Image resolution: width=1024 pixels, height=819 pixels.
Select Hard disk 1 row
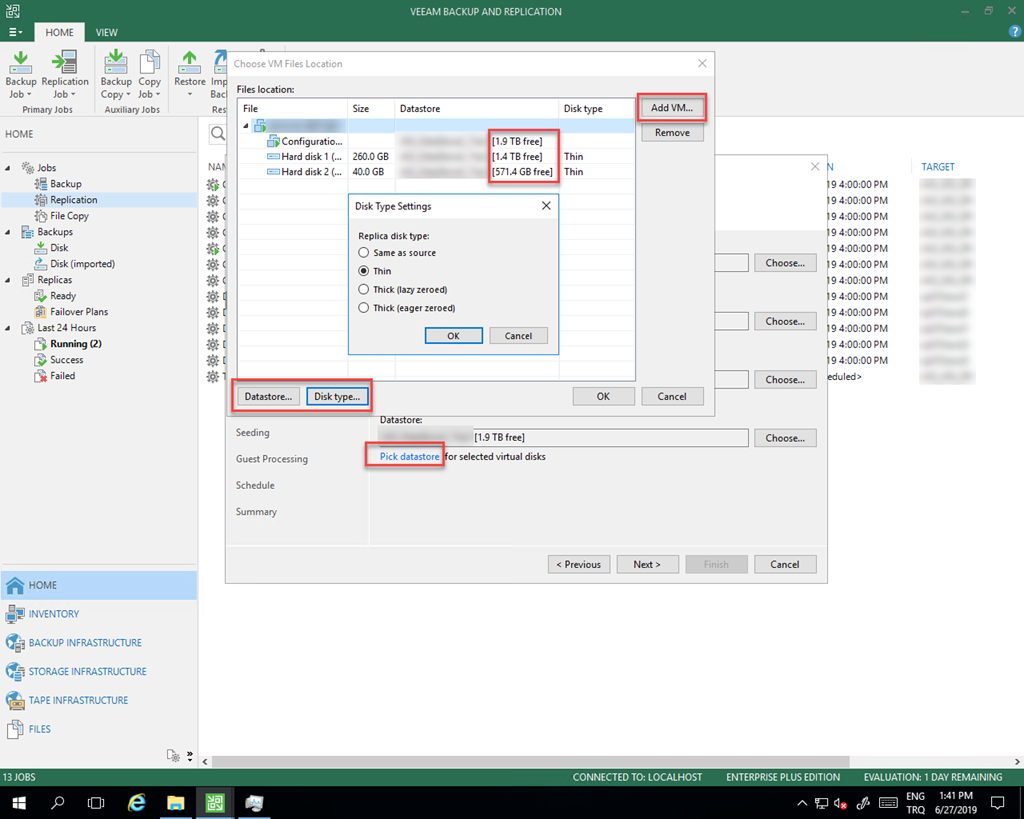tap(436, 157)
